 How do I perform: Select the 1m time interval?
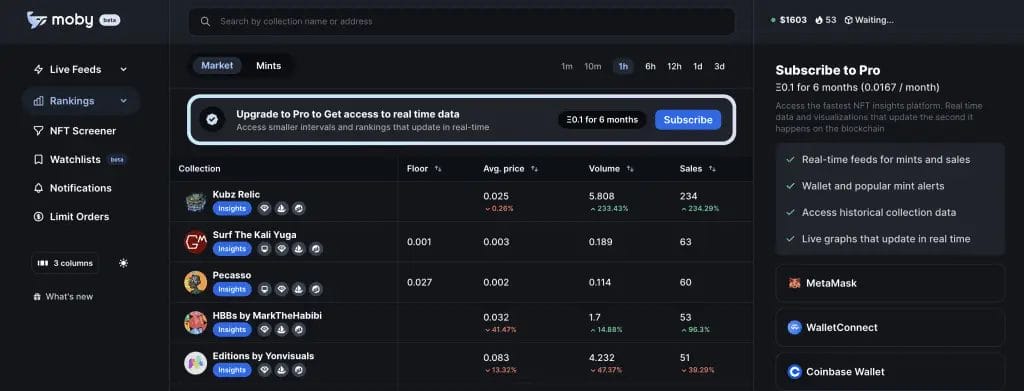(567, 66)
